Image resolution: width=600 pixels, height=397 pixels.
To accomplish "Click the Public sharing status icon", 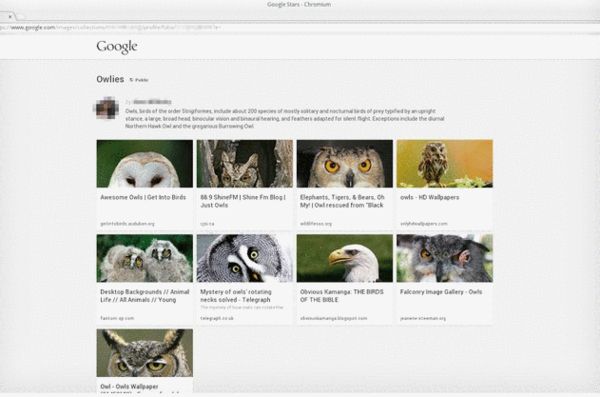I will point(131,80).
